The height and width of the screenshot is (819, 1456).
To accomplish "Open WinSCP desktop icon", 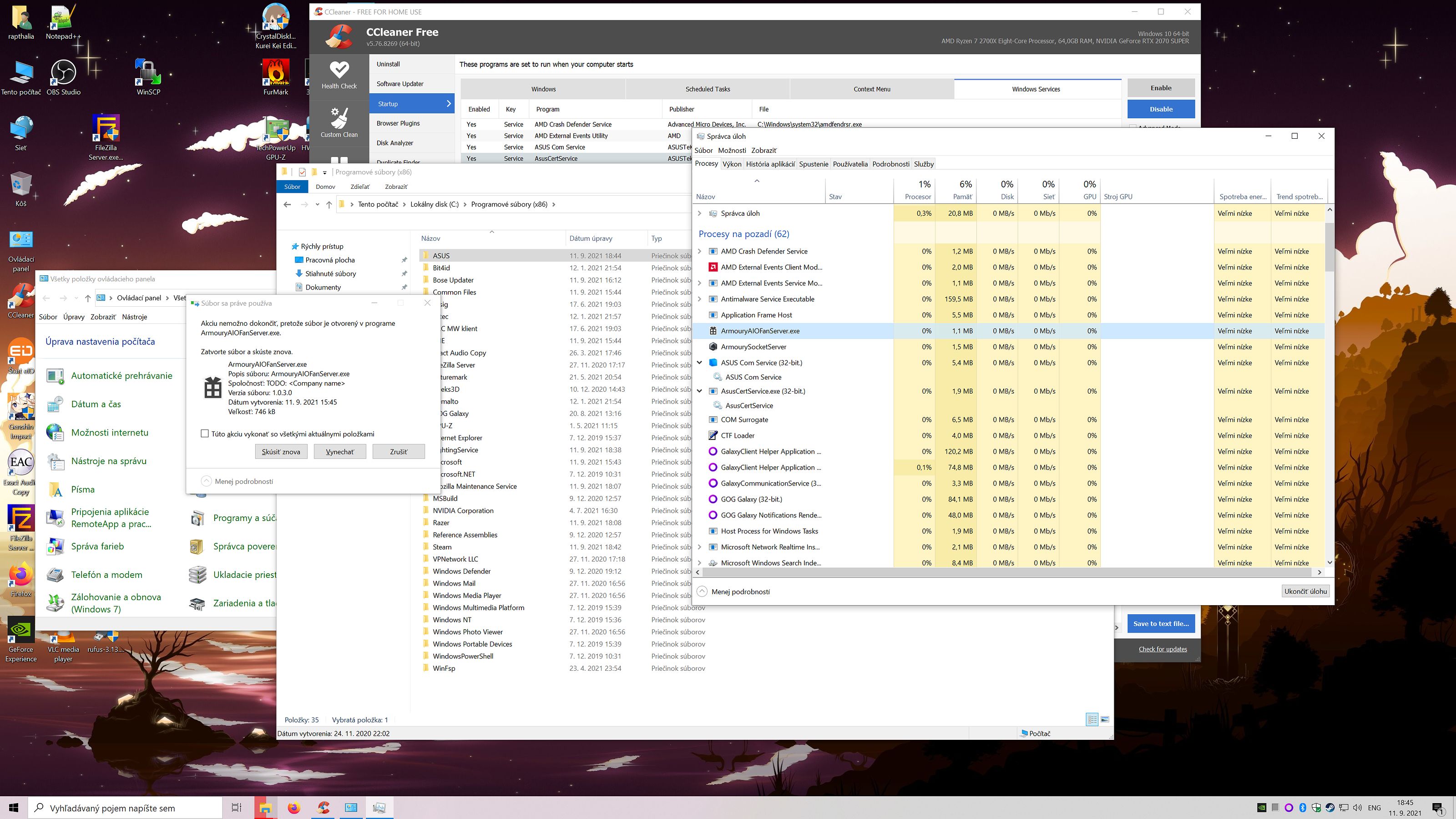I will tap(148, 77).
